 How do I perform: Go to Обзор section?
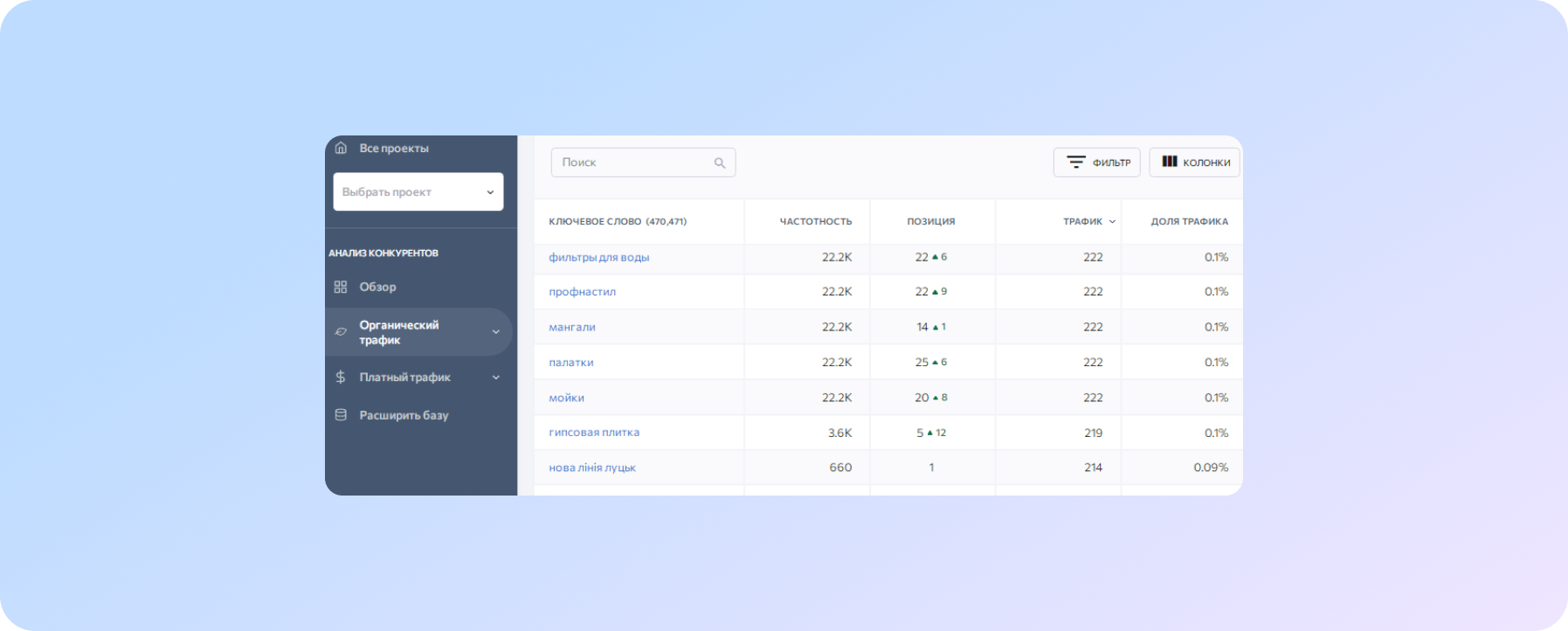tap(377, 287)
